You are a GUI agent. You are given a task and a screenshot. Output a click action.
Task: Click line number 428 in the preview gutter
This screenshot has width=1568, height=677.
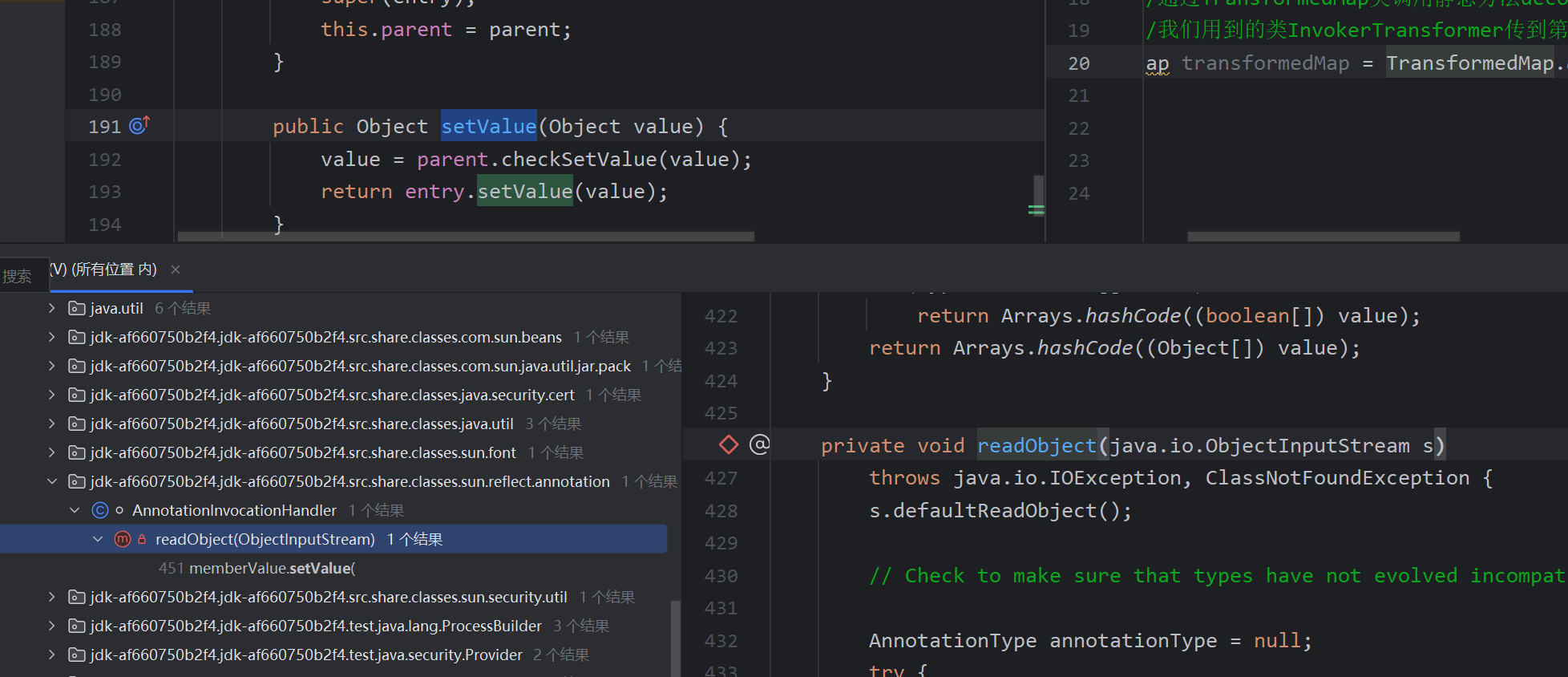[x=721, y=511]
